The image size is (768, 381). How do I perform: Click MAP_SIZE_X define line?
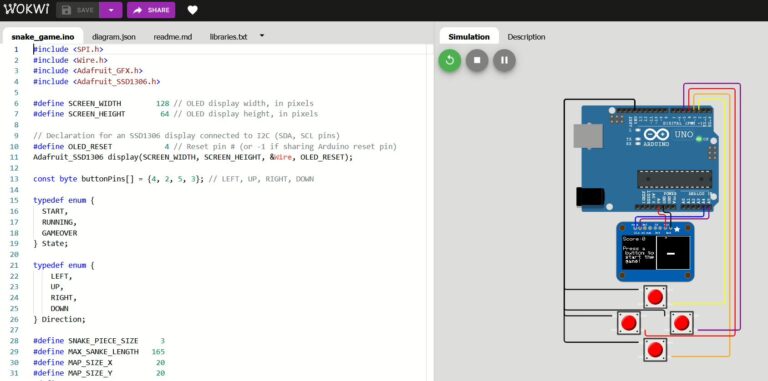pos(99,362)
